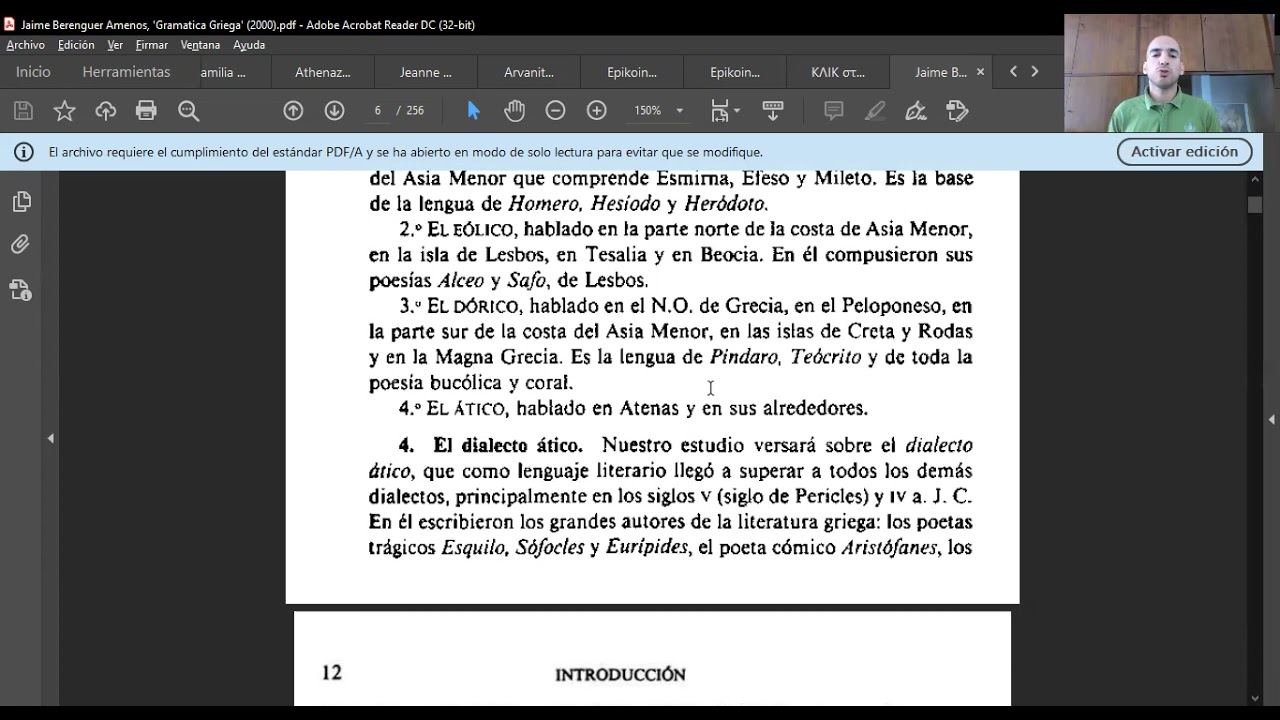Open the attachments paperclip panel
The image size is (1280, 720).
pyautogui.click(x=21, y=245)
